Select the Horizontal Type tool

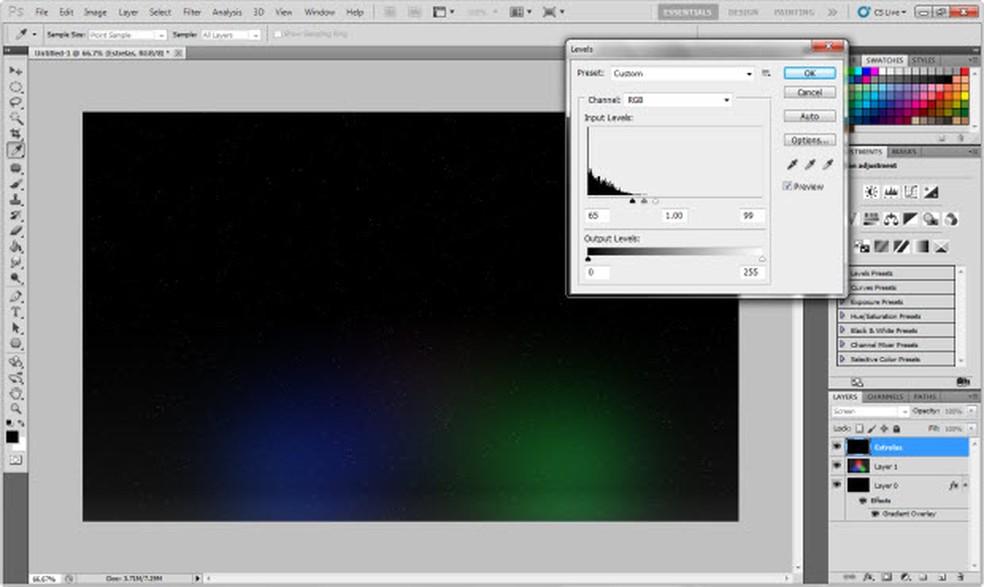tap(16, 312)
